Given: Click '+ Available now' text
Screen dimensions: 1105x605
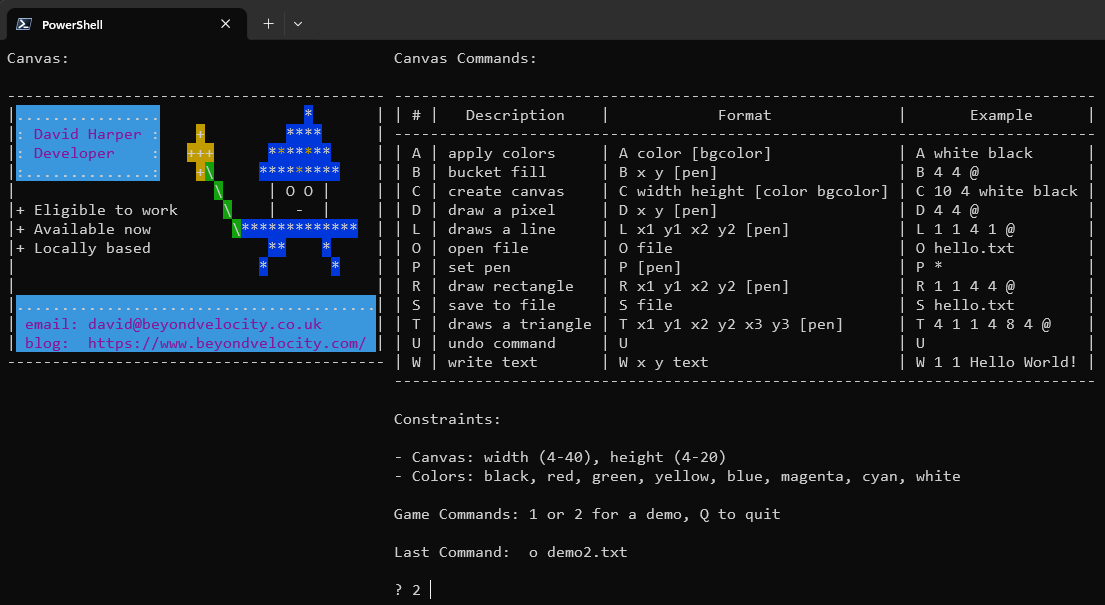Looking at the screenshot, I should pos(84,229).
